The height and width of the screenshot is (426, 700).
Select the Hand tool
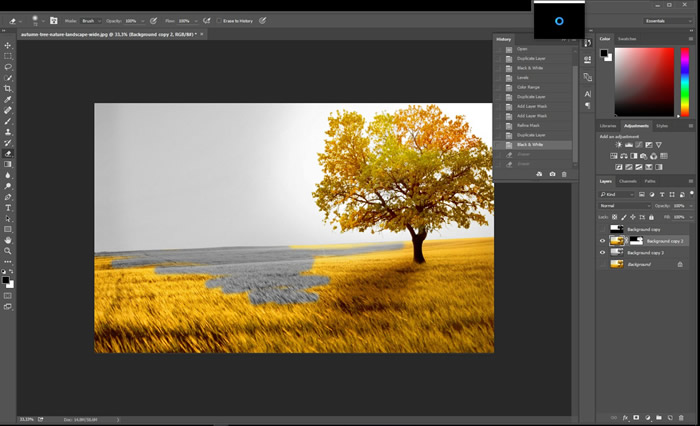click(x=8, y=240)
